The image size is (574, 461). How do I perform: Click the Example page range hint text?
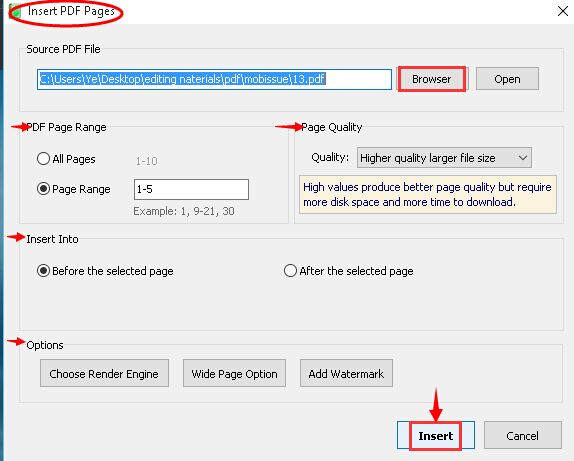coord(184,211)
